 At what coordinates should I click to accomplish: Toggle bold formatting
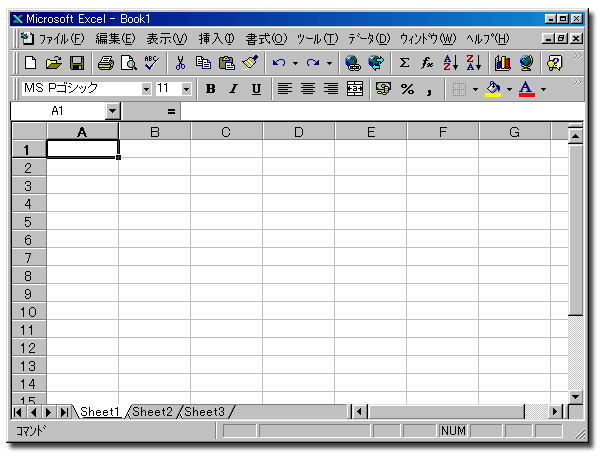tap(210, 89)
